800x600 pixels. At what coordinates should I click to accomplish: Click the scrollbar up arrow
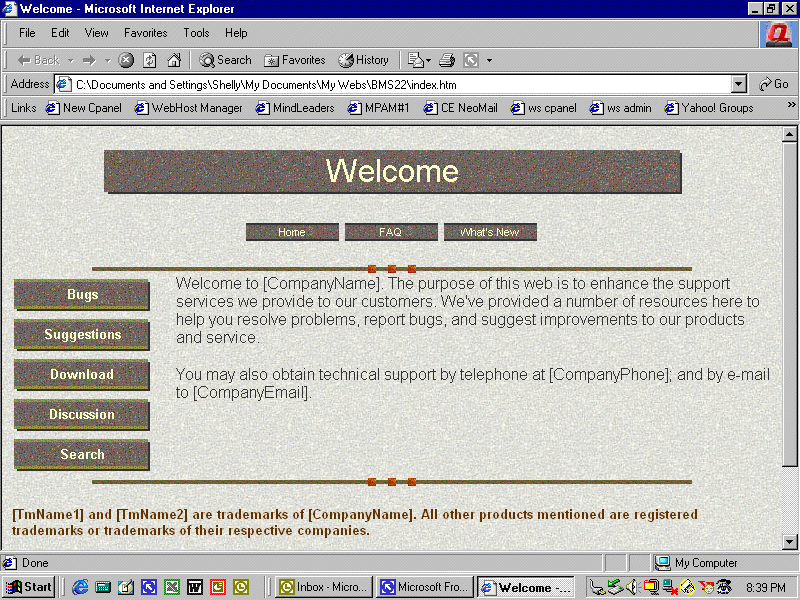789,134
